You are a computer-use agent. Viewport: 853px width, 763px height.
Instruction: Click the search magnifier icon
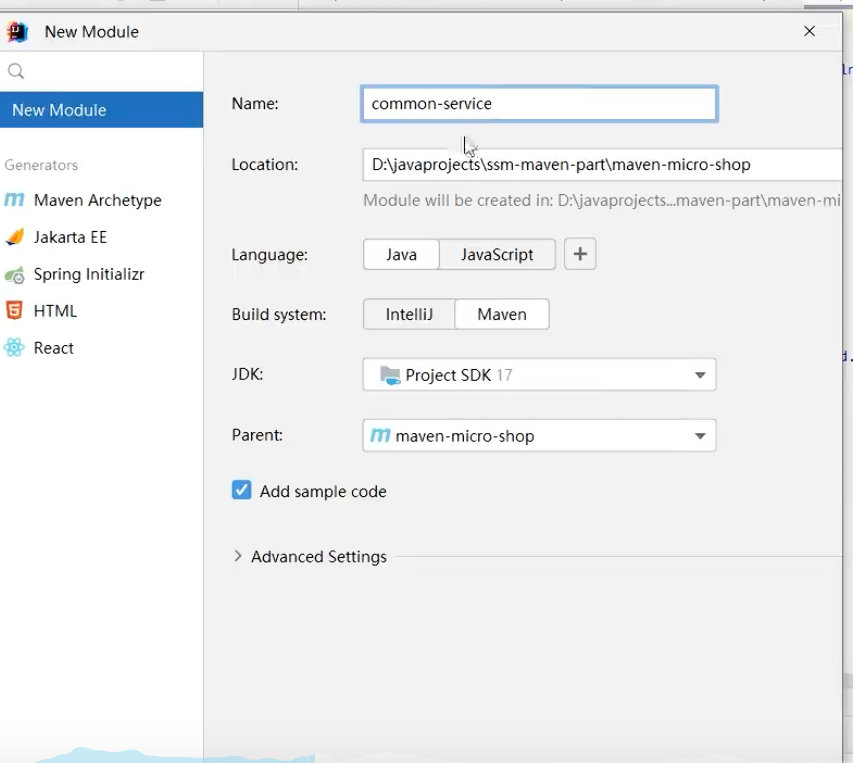point(16,71)
